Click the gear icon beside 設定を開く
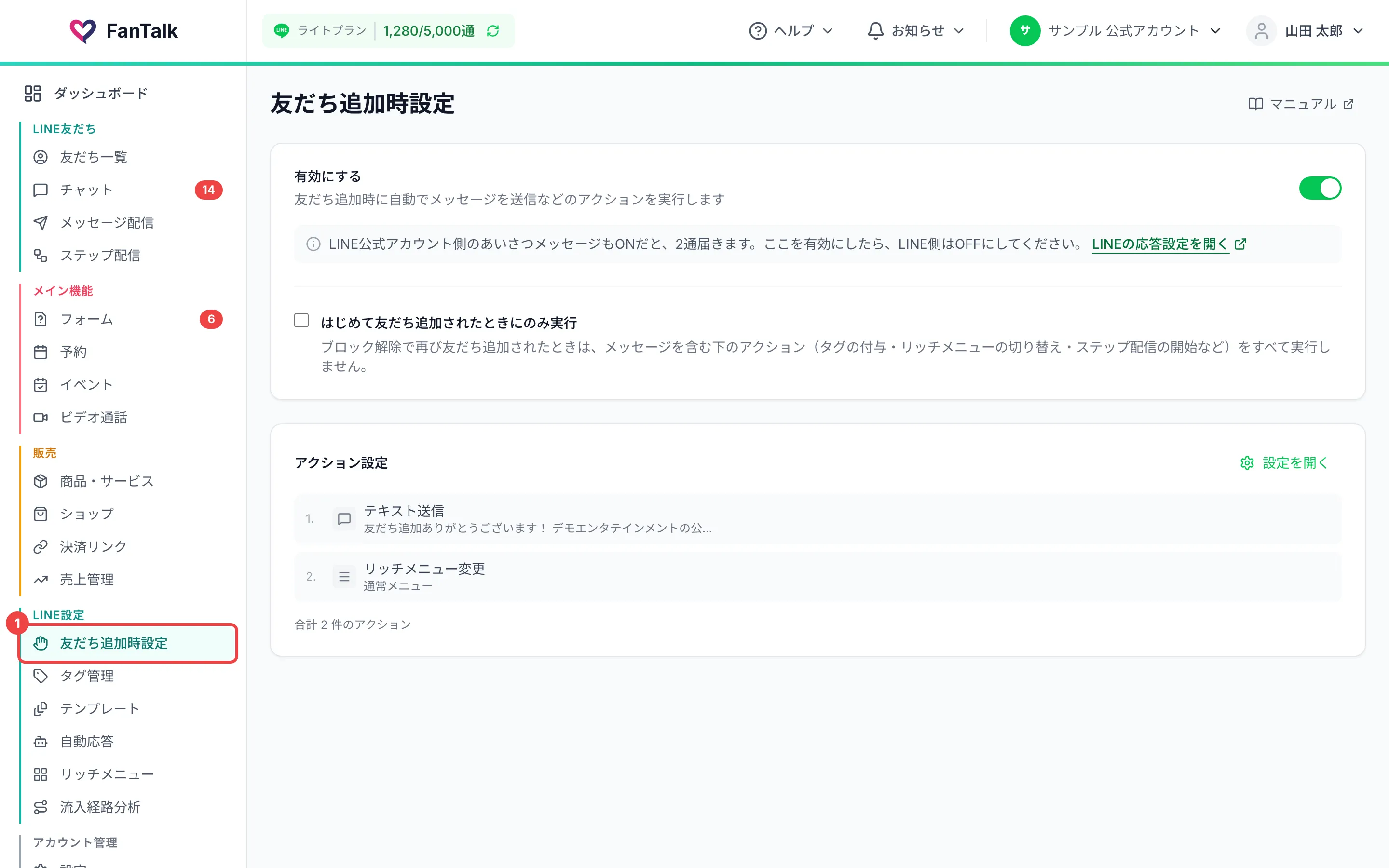The height and width of the screenshot is (868, 1389). click(x=1247, y=463)
